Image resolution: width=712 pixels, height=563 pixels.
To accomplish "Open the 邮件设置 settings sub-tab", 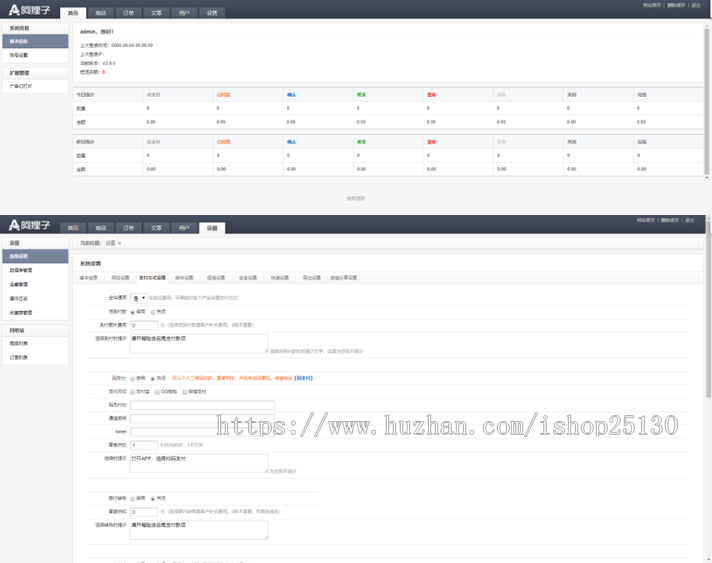I will (x=184, y=278).
